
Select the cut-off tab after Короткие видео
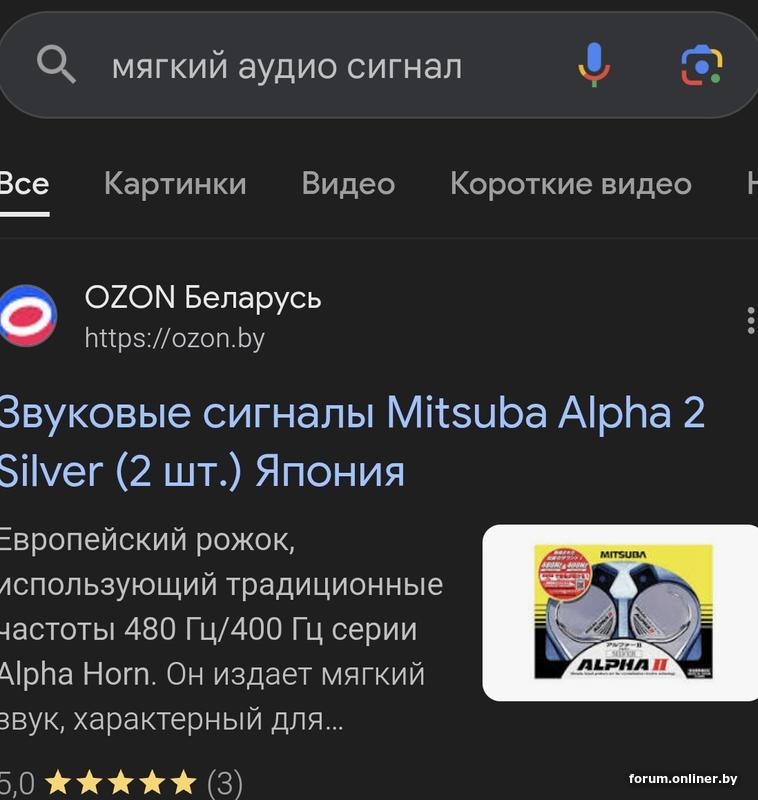[752, 184]
